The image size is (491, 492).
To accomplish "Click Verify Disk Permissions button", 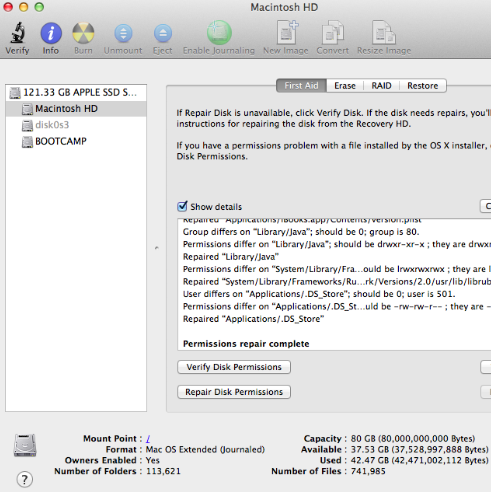I will point(234,367).
